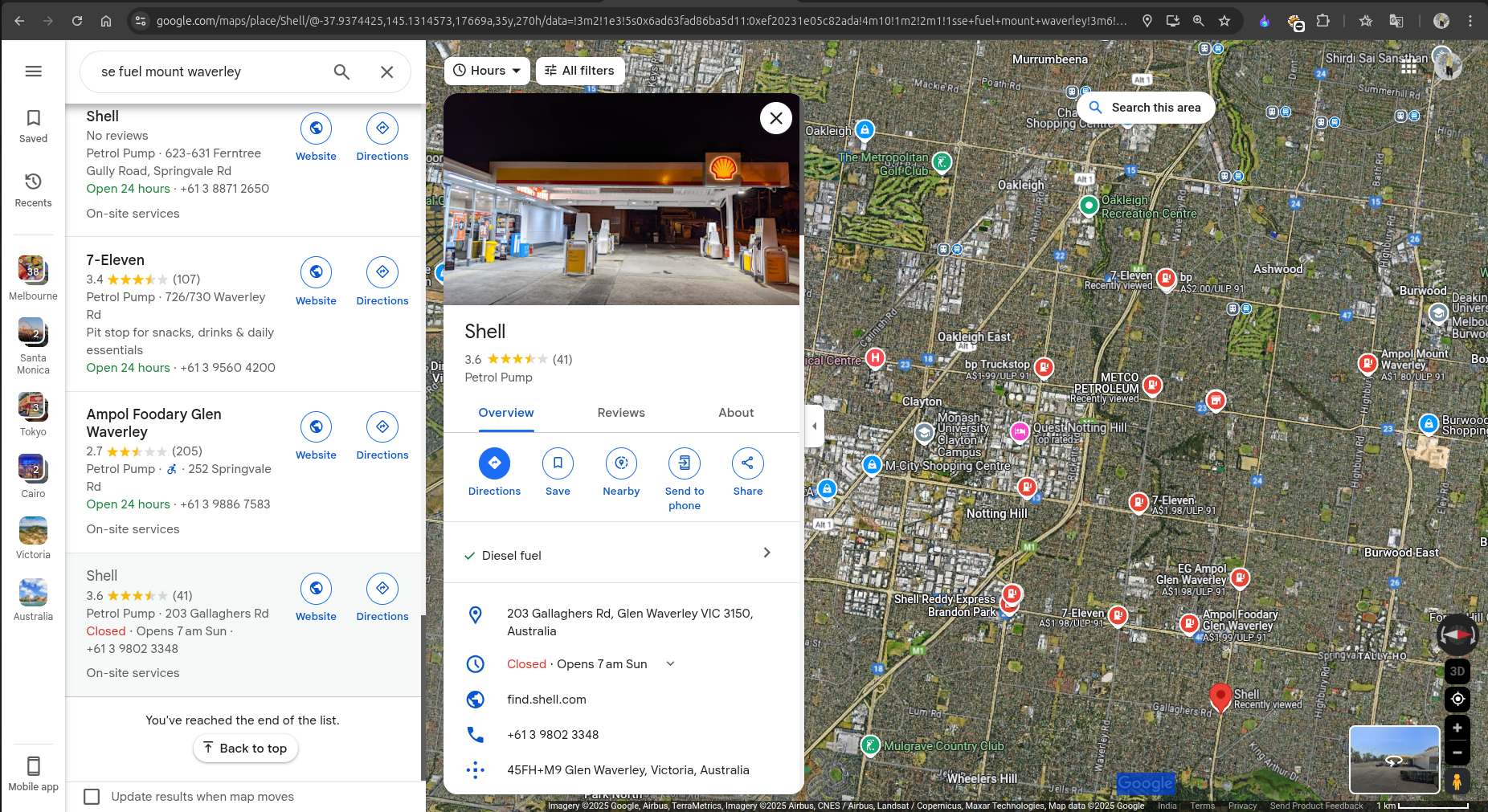Open Saved places in the sidebar

[x=33, y=127]
